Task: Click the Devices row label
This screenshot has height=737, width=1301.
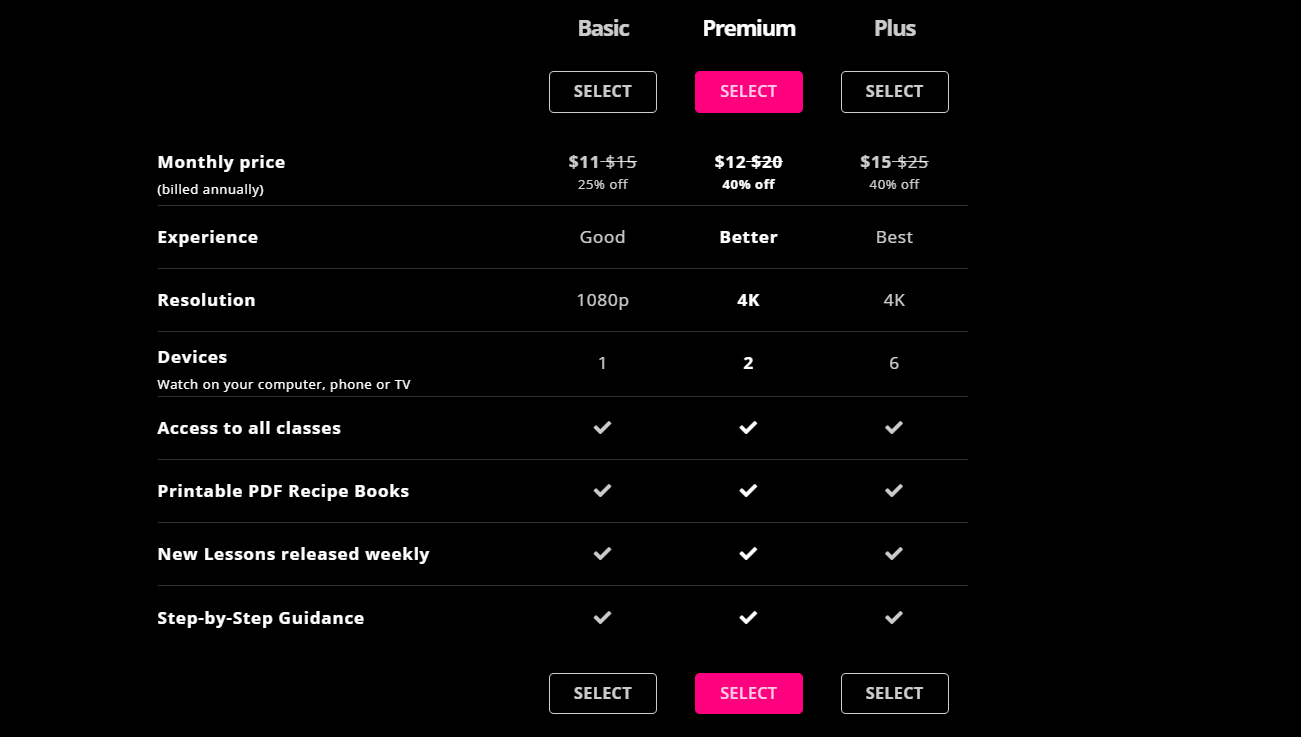Action: [192, 357]
